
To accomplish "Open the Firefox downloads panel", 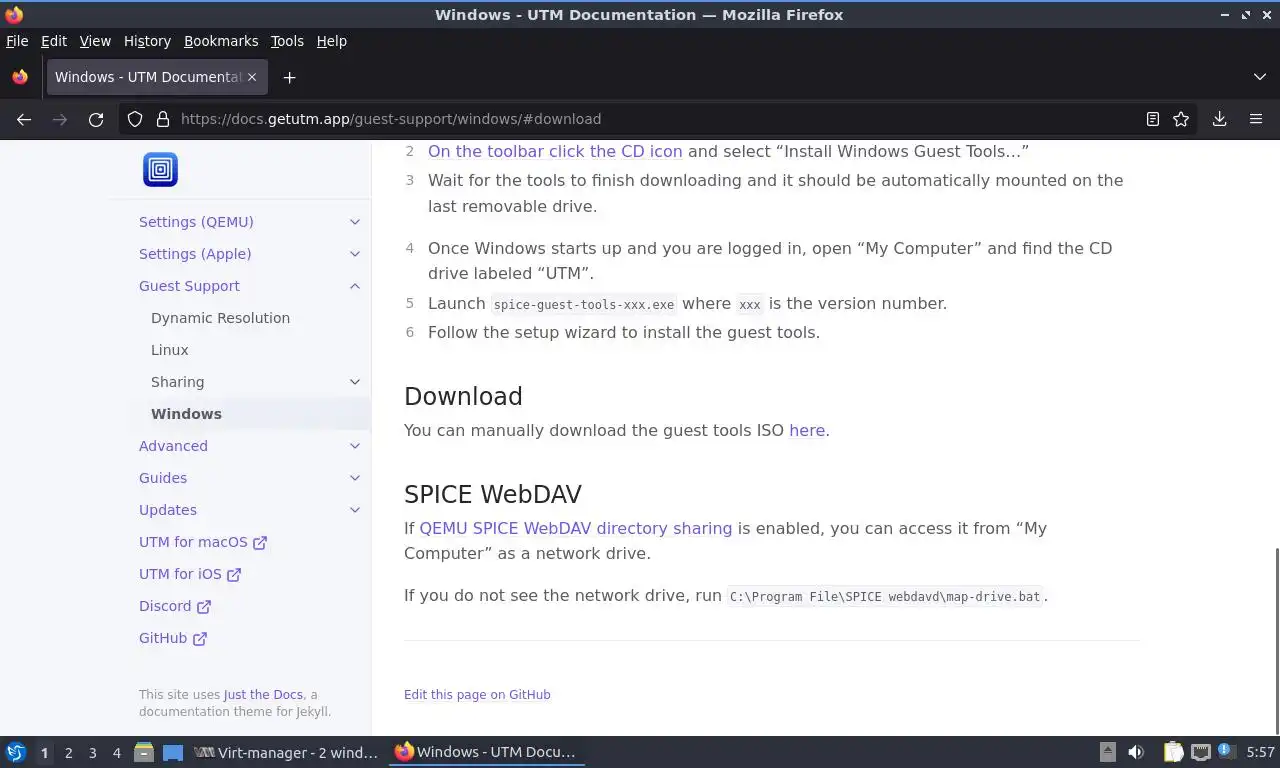I will 1220,119.
